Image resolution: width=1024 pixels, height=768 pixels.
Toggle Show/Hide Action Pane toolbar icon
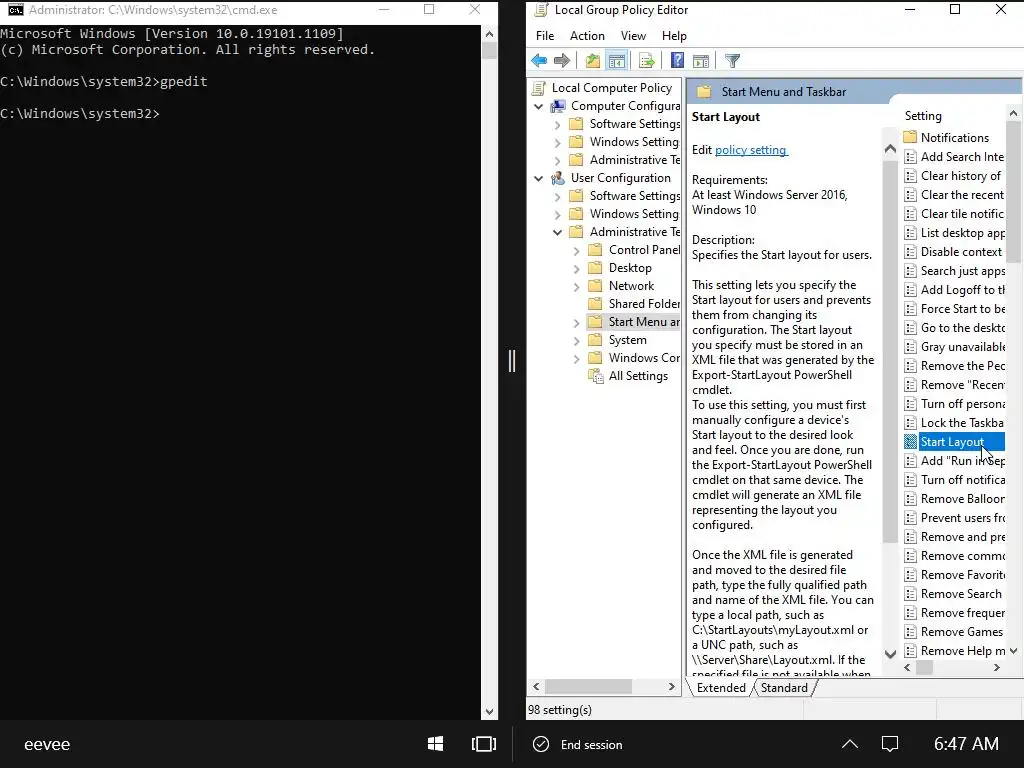(701, 61)
